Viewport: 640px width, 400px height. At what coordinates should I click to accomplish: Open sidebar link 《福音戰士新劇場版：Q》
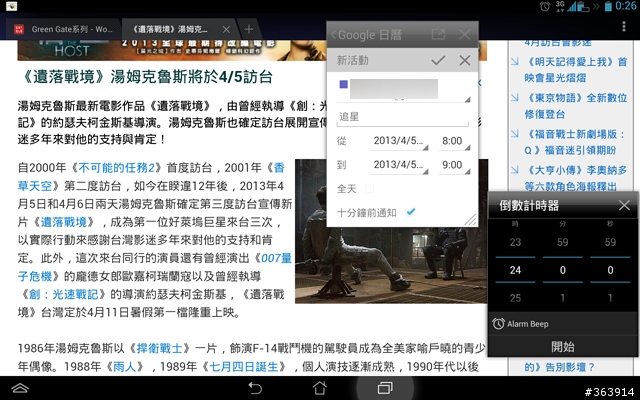point(575,142)
